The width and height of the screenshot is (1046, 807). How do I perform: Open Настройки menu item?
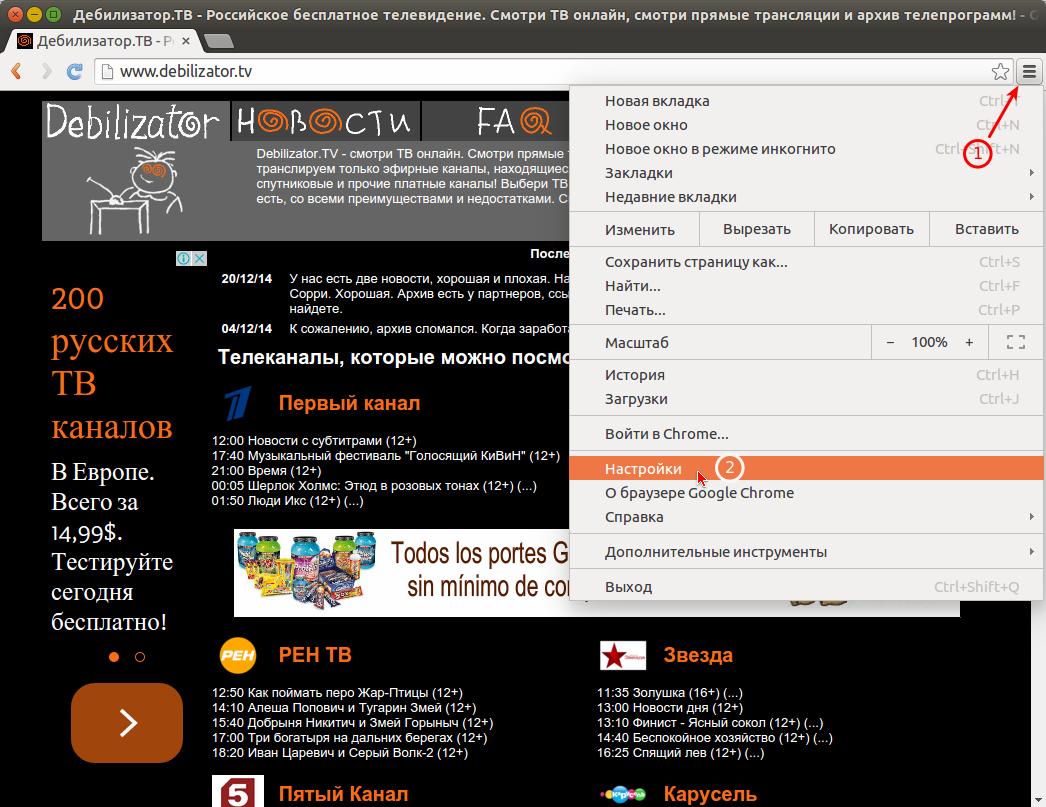coord(806,469)
